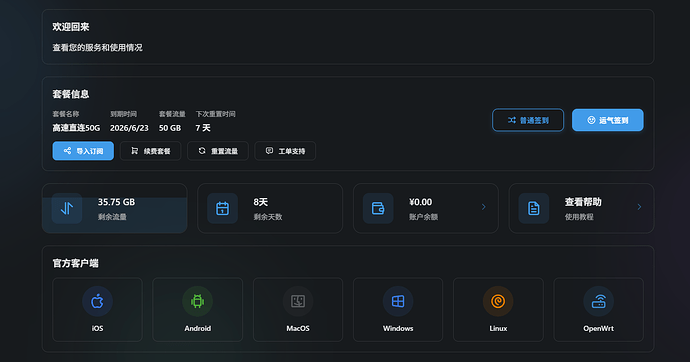Expand the 查看帮助 card chevron

639,207
